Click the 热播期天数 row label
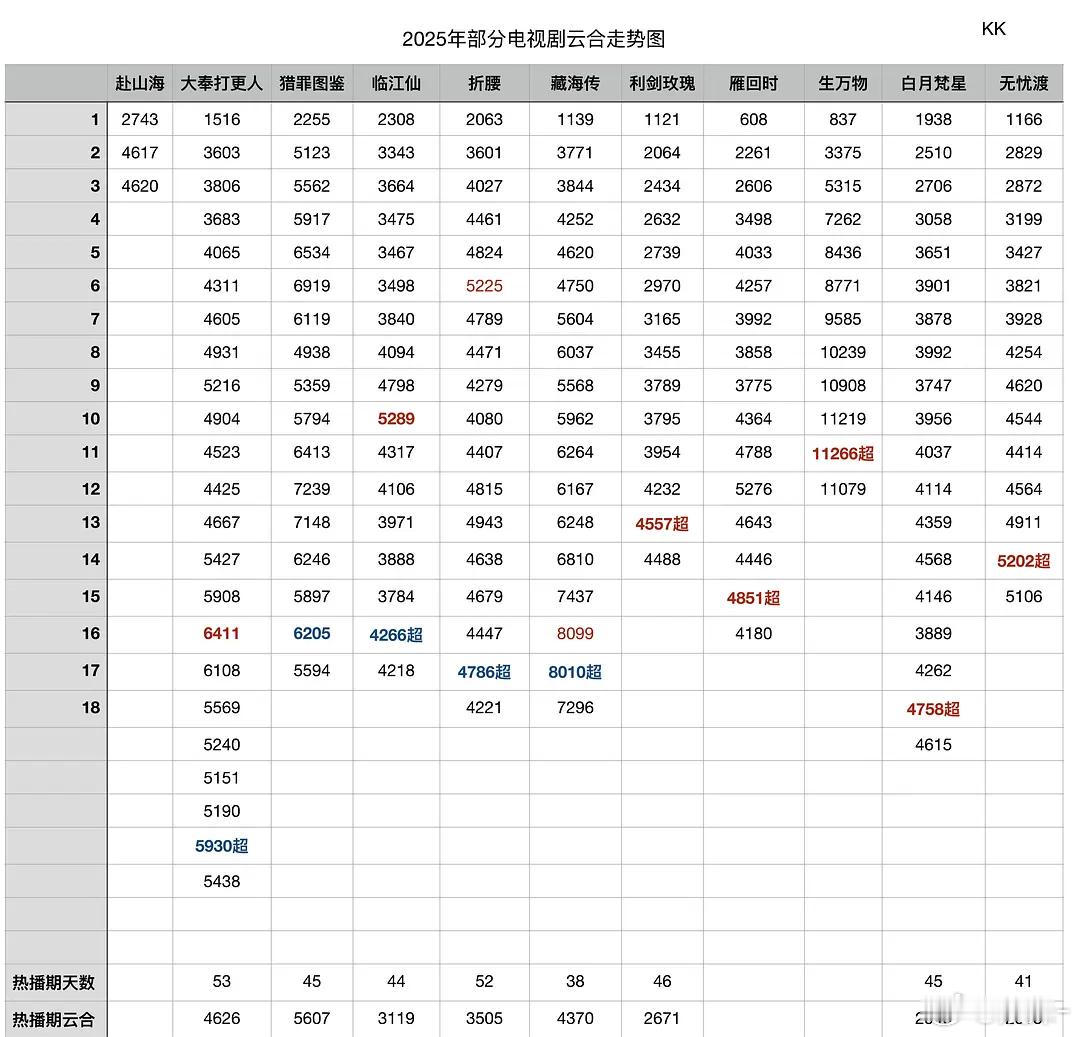This screenshot has height=1037, width=1080. point(54,983)
